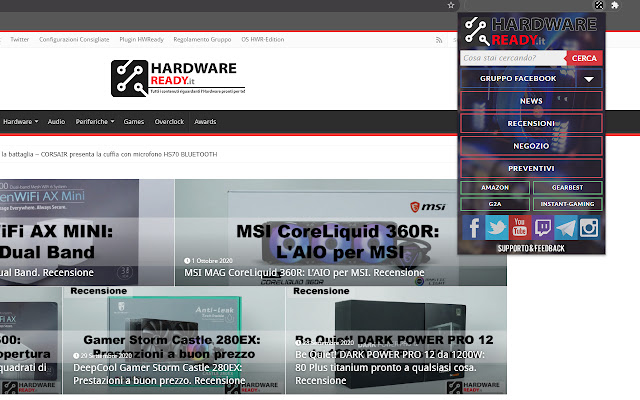
Task: Click the NEGOZIO button in popup
Action: [x=531, y=146]
